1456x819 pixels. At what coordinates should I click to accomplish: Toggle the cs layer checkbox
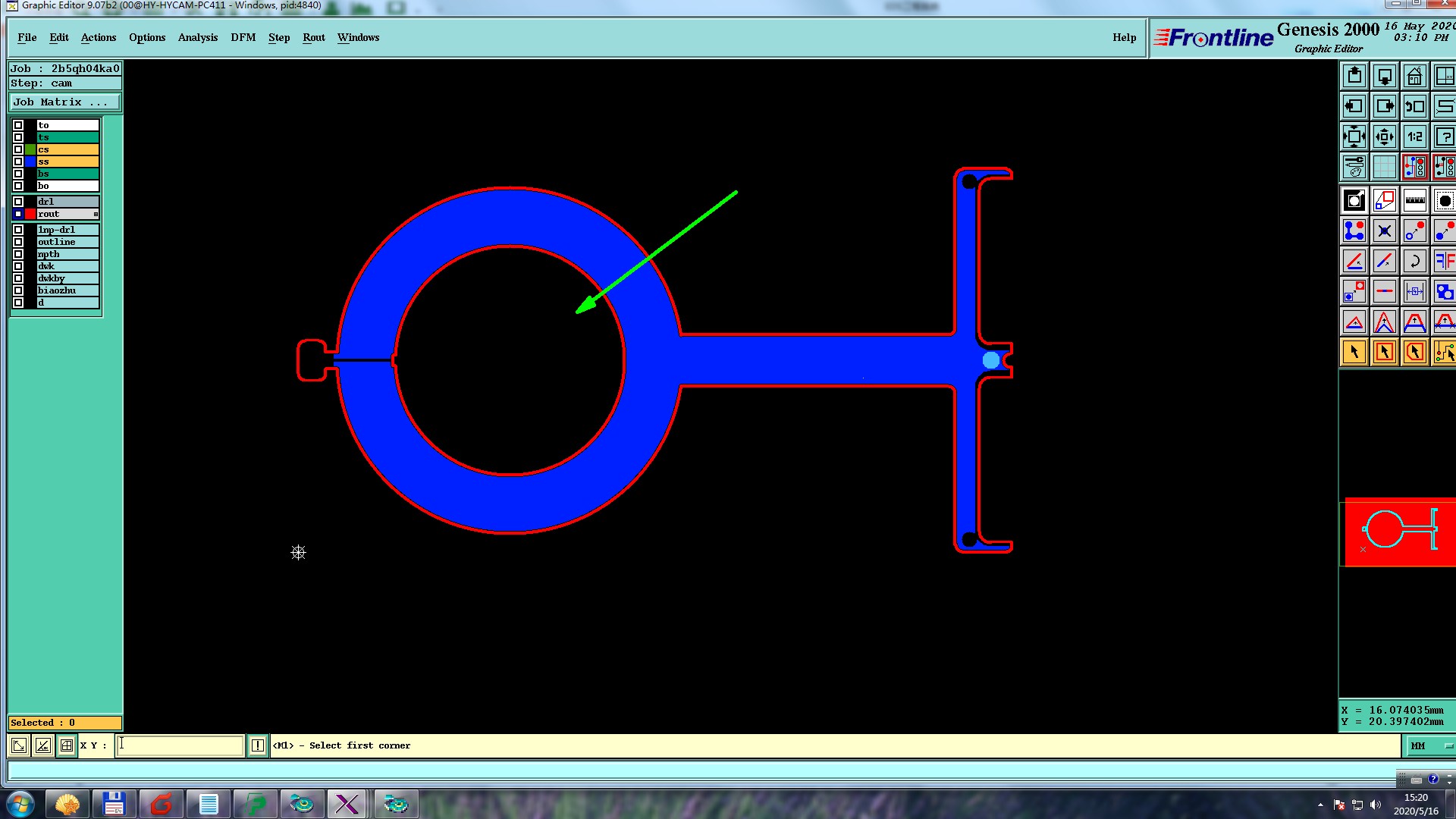pyautogui.click(x=18, y=149)
